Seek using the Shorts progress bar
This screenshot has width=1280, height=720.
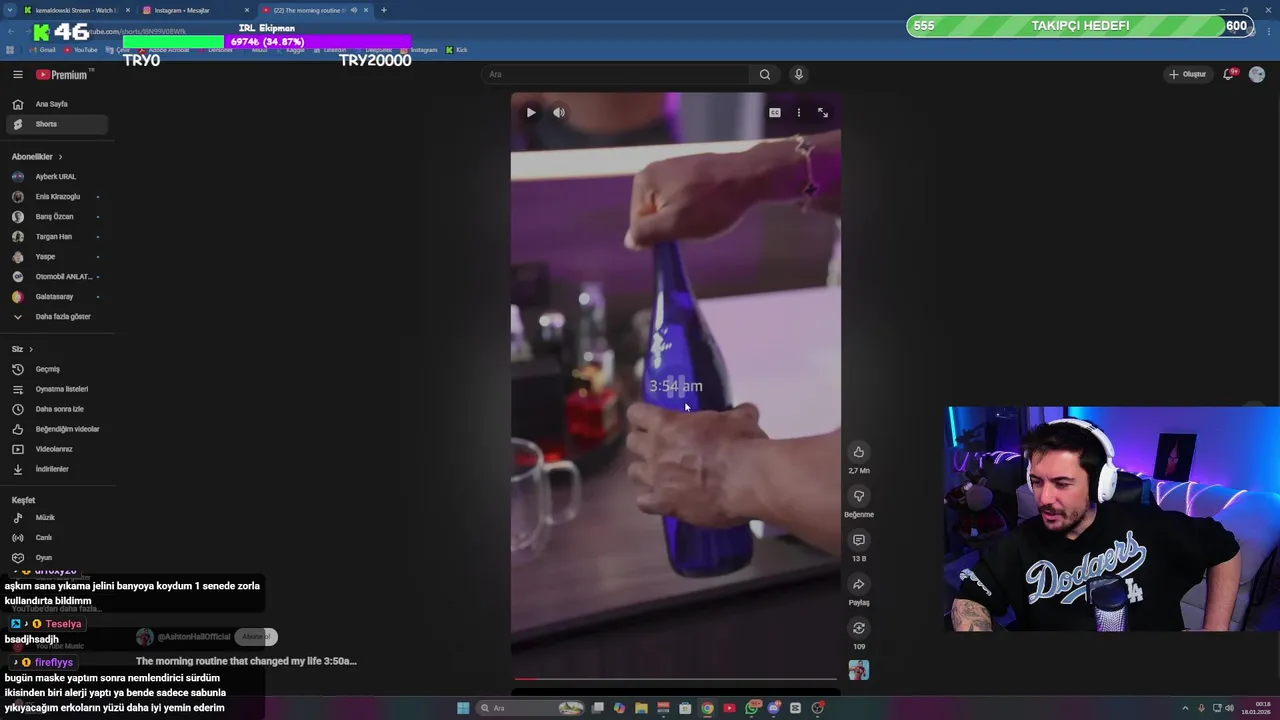pyautogui.click(x=676, y=679)
